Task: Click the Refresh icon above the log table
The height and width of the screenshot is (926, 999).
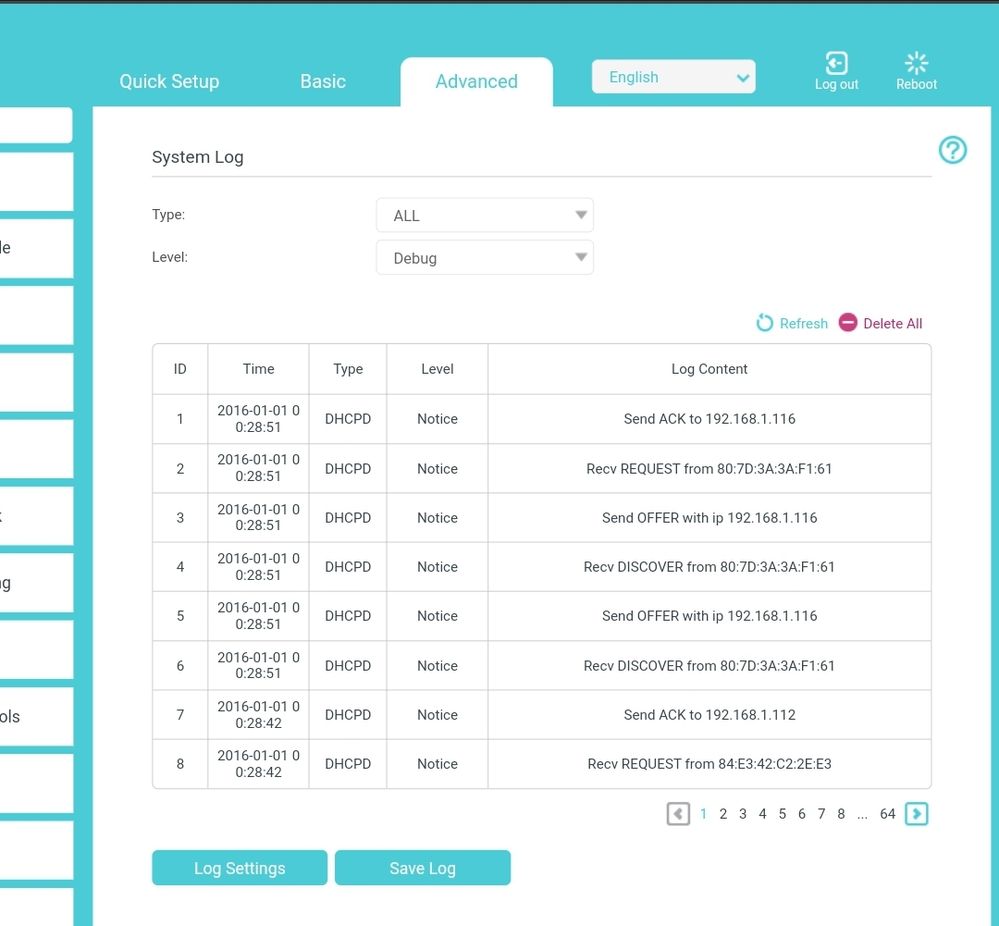Action: 765,323
